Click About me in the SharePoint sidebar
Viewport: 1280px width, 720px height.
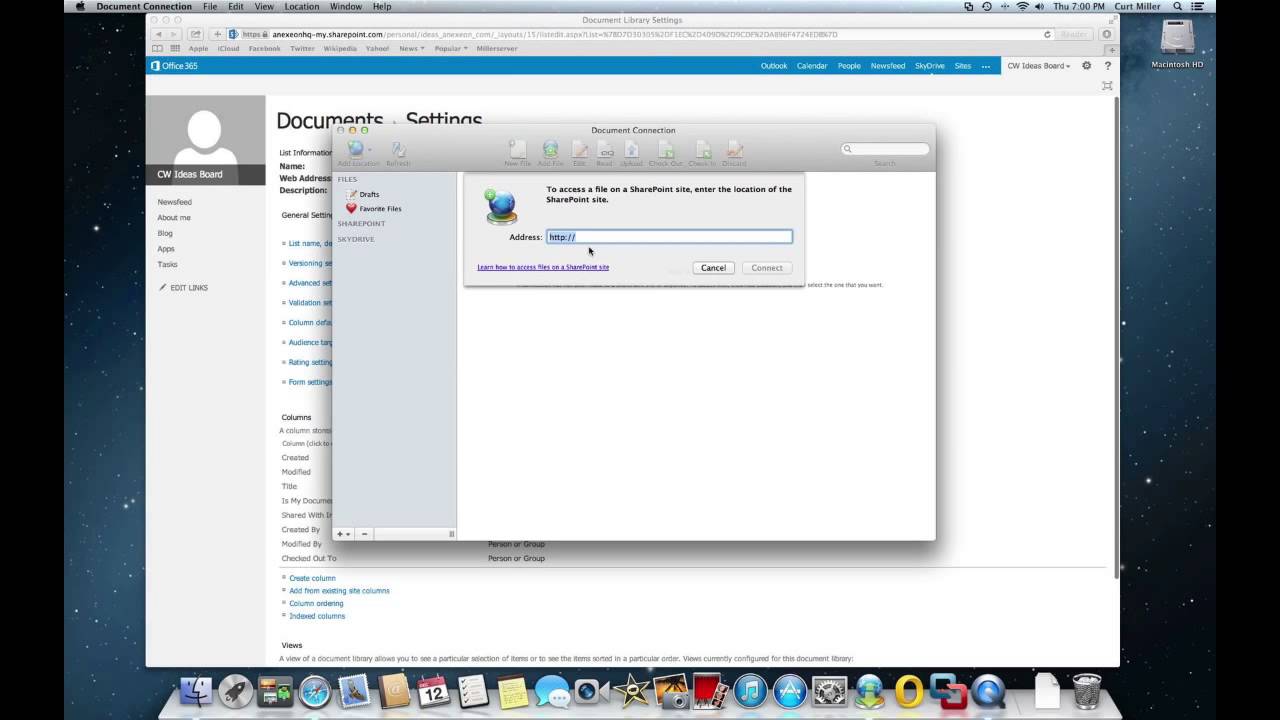(x=174, y=217)
